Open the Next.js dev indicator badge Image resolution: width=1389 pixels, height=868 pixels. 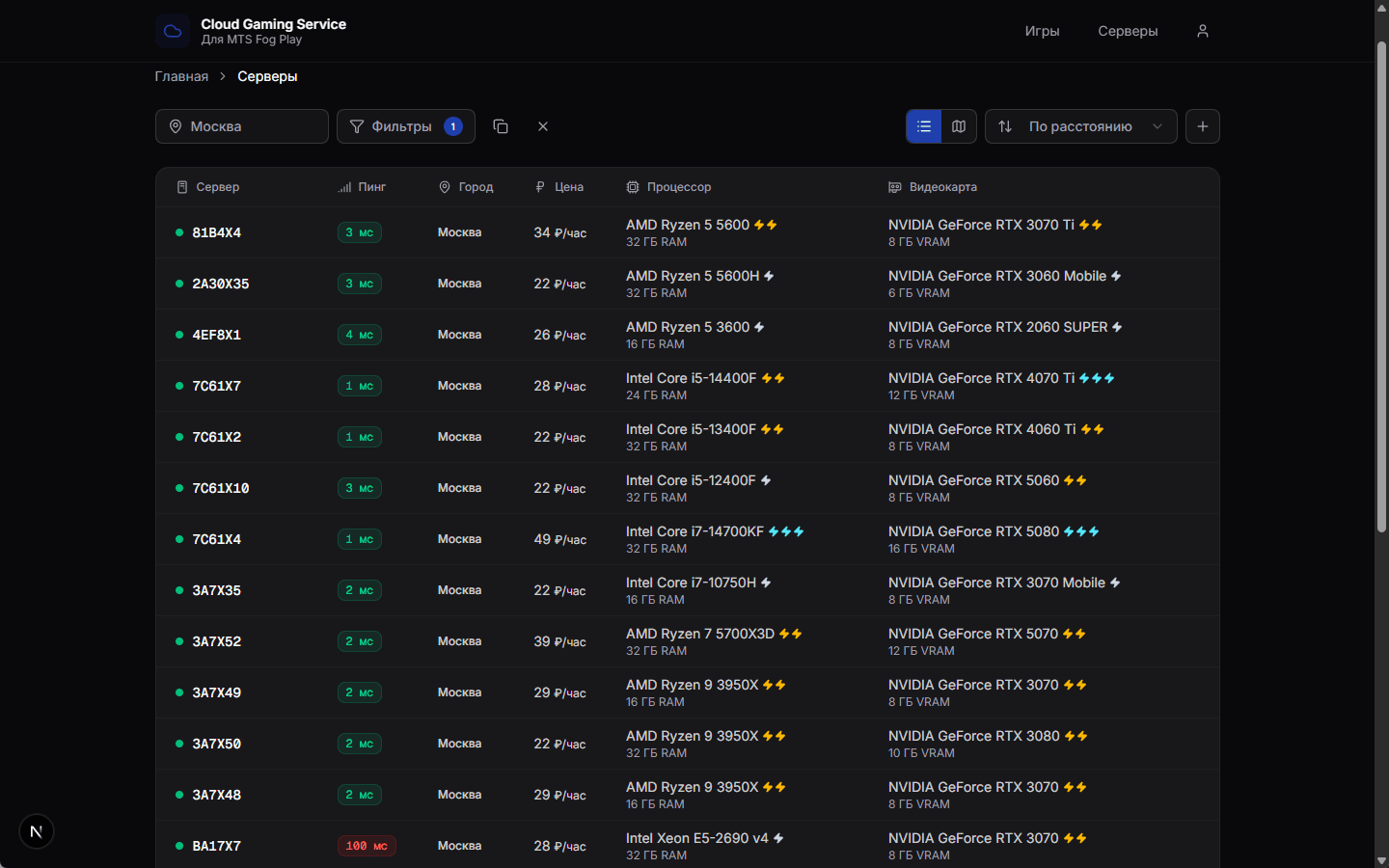click(37, 831)
